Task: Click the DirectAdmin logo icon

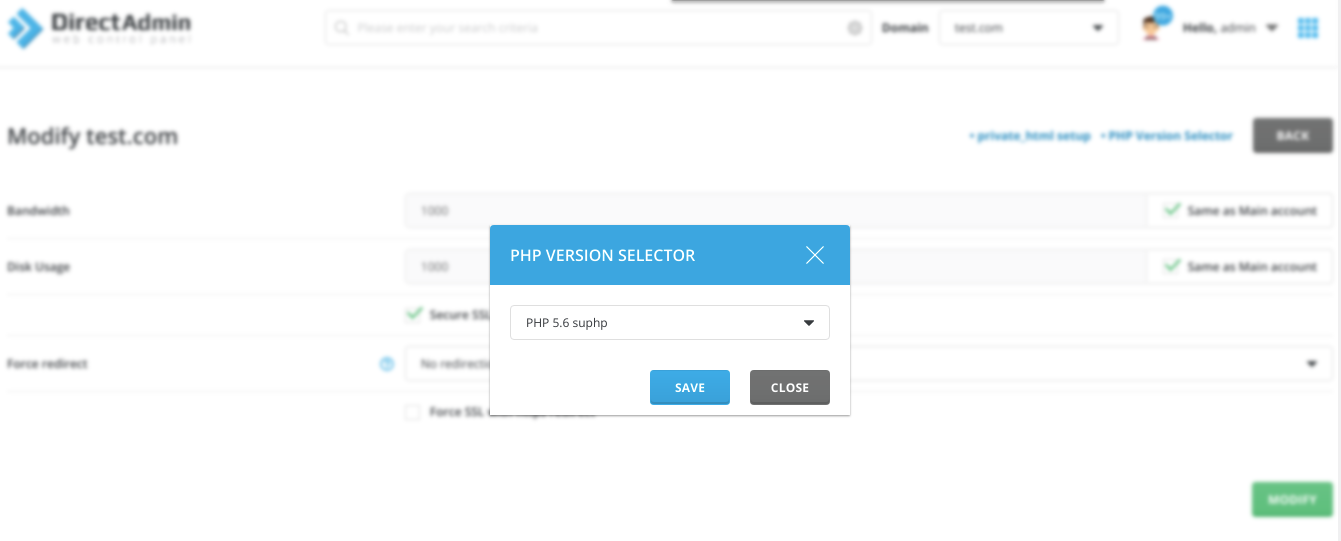Action: [24, 28]
